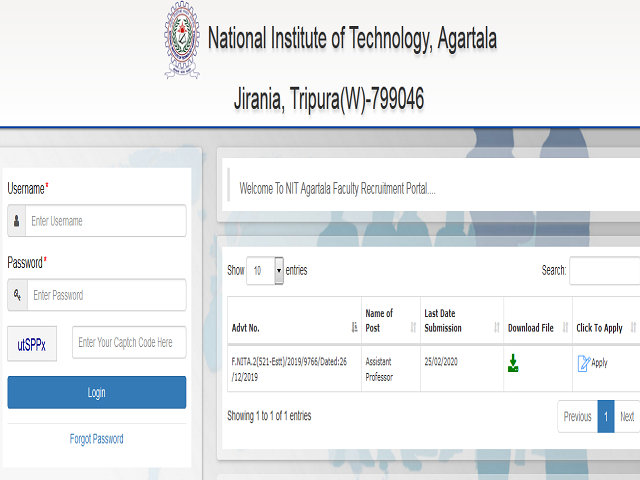Click sort arrows on Download File column

565,327
